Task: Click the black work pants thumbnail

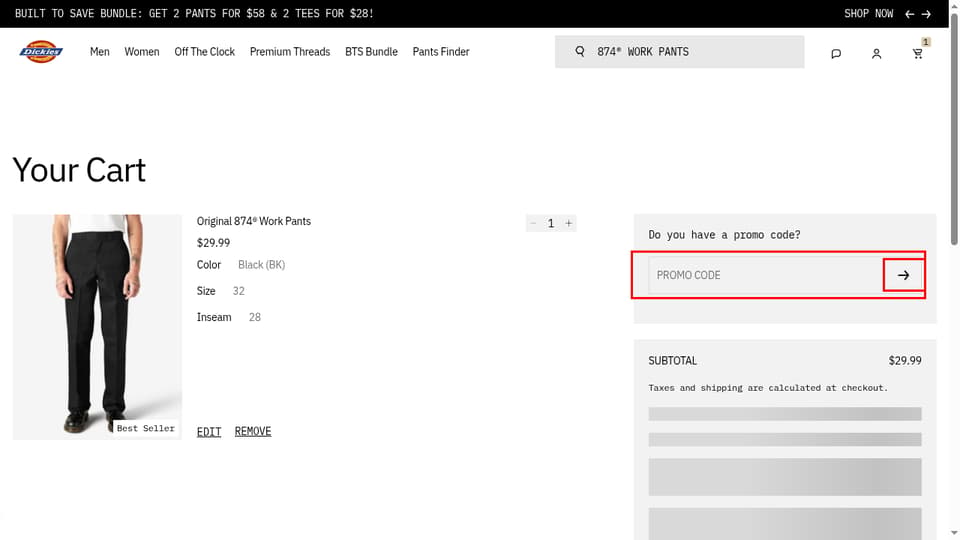Action: (x=97, y=327)
